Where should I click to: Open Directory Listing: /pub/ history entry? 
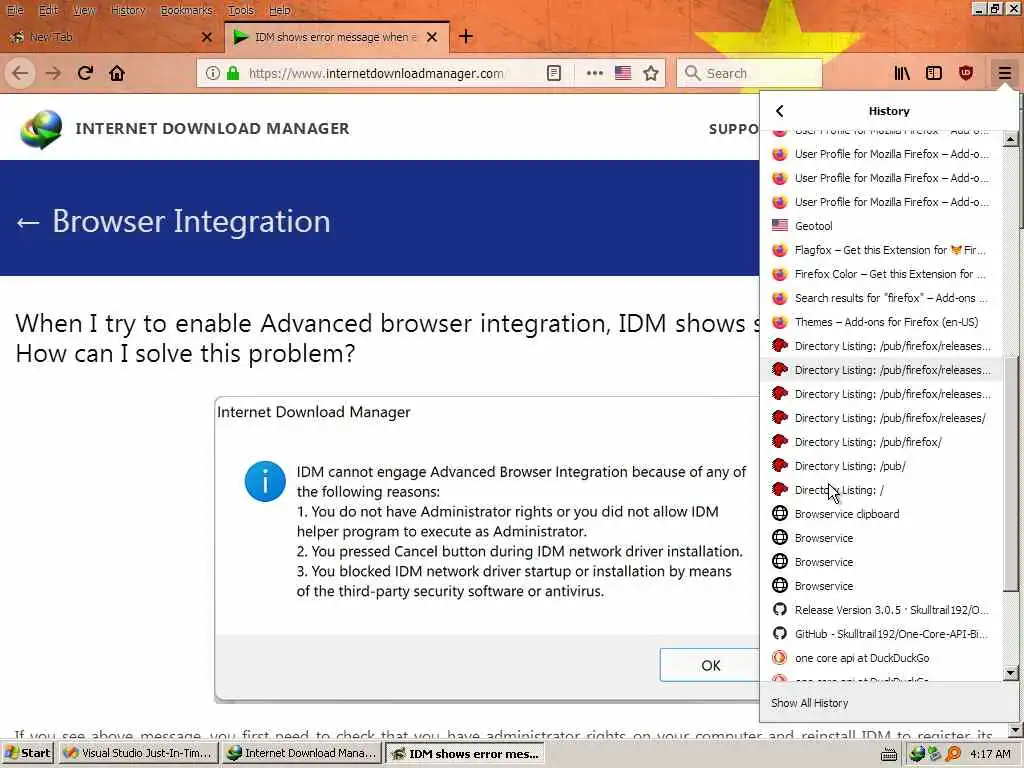click(882, 466)
